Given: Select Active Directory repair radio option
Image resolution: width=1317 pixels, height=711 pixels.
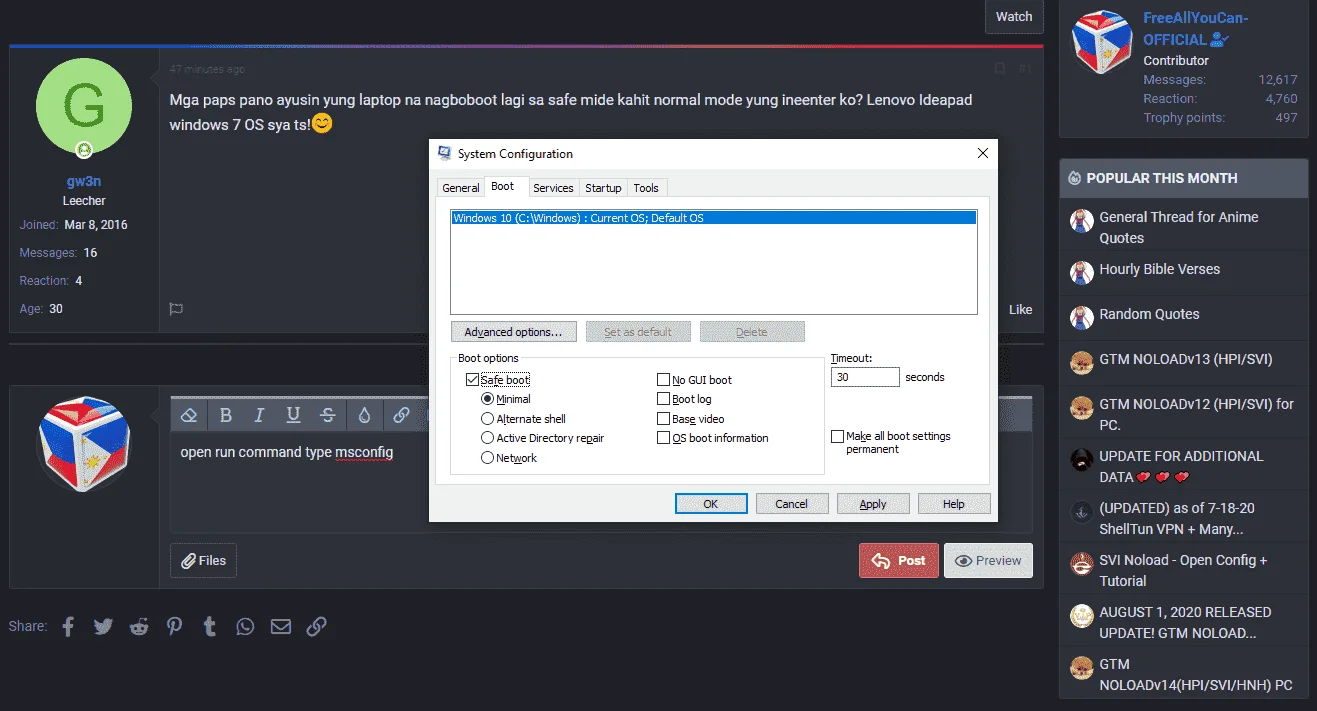Looking at the screenshot, I should pyautogui.click(x=487, y=438).
